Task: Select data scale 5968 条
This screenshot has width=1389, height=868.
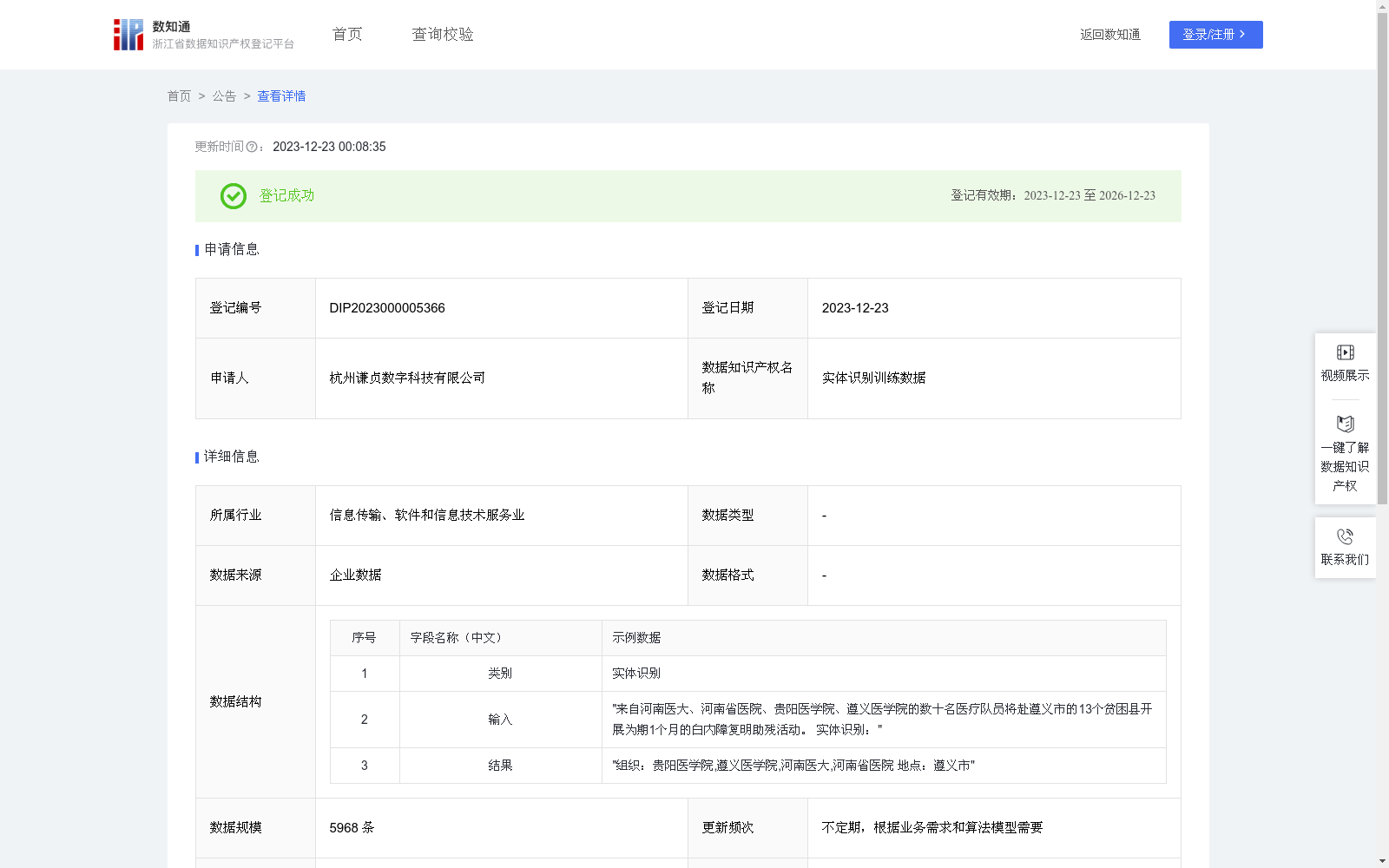Action: coord(352,828)
